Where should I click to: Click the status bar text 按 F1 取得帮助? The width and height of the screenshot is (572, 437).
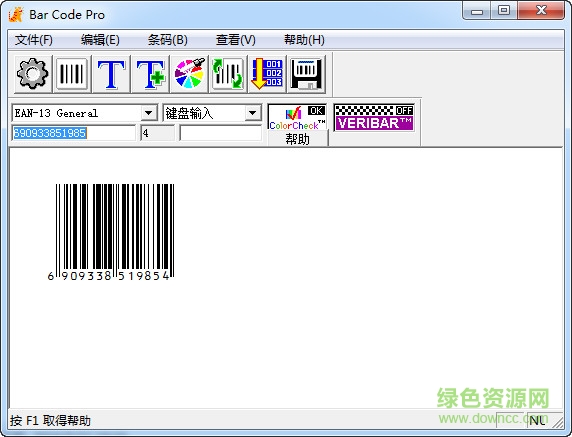[x=50, y=421]
